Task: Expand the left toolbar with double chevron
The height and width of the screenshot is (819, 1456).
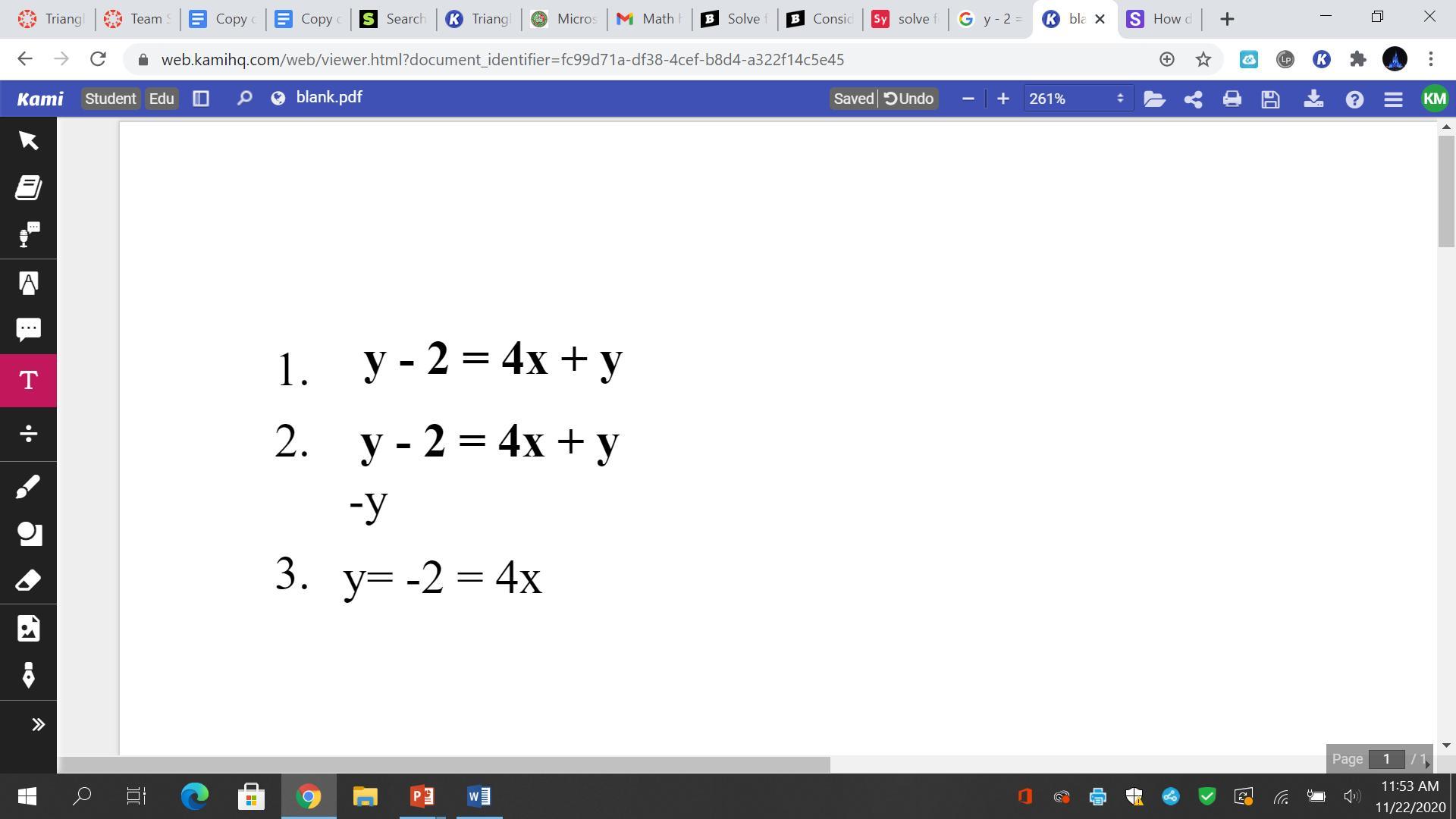Action: 37,725
